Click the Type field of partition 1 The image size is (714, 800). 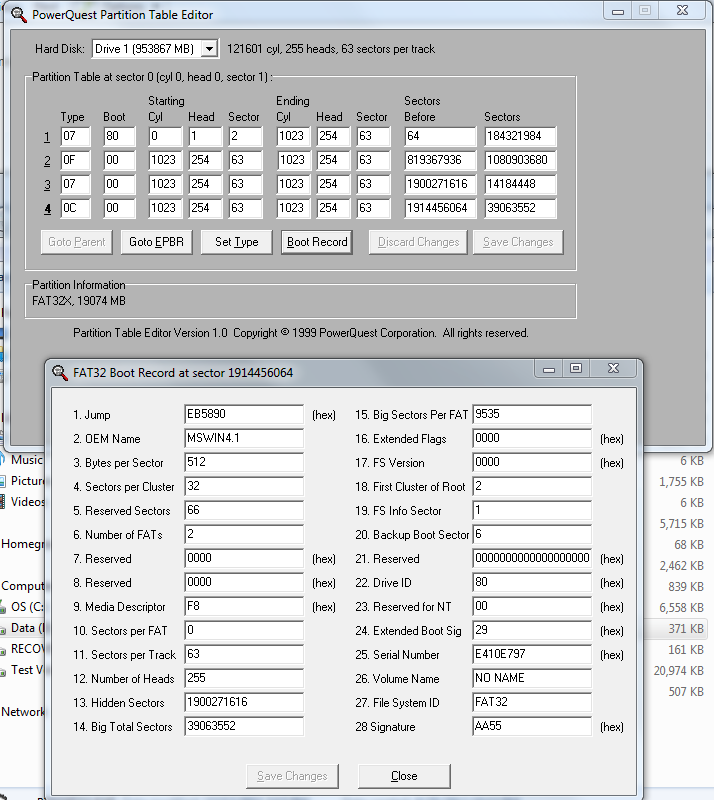pyautogui.click(x=75, y=137)
